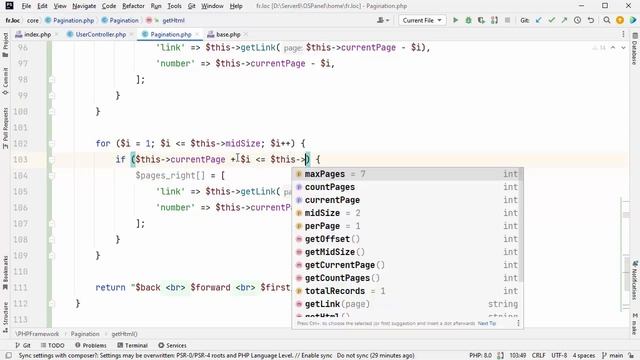
Task: Change PHP 8.0 language level
Action: (x=480, y=356)
